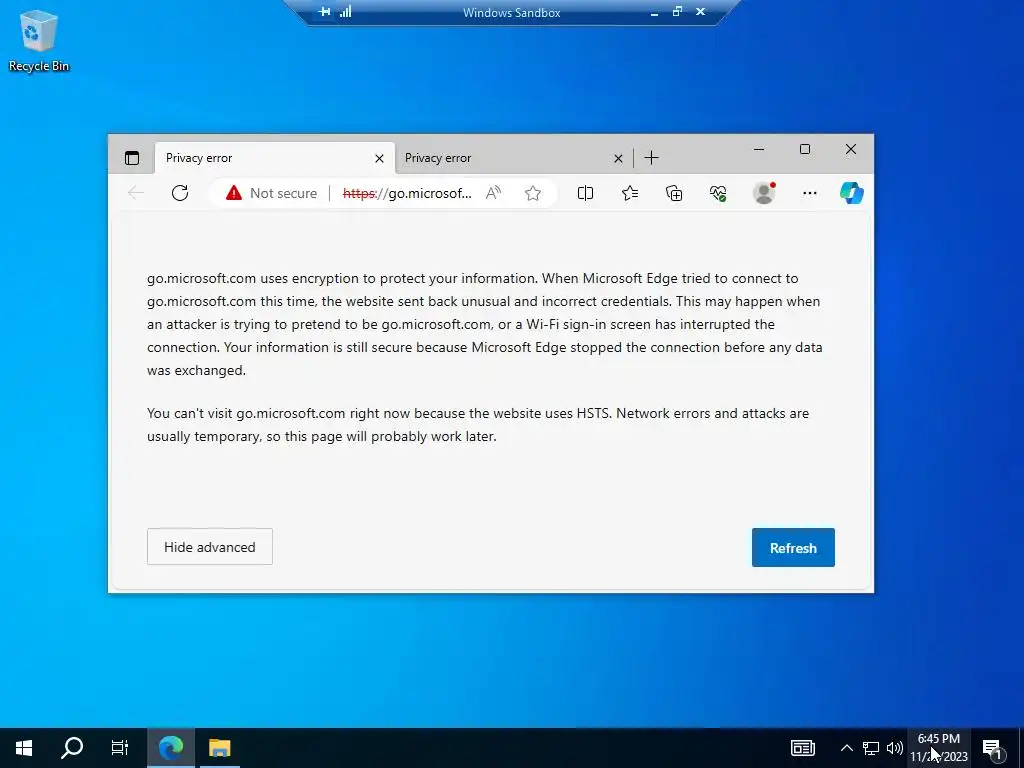
Task: Open taskbar search magnifier
Action: tap(72, 748)
